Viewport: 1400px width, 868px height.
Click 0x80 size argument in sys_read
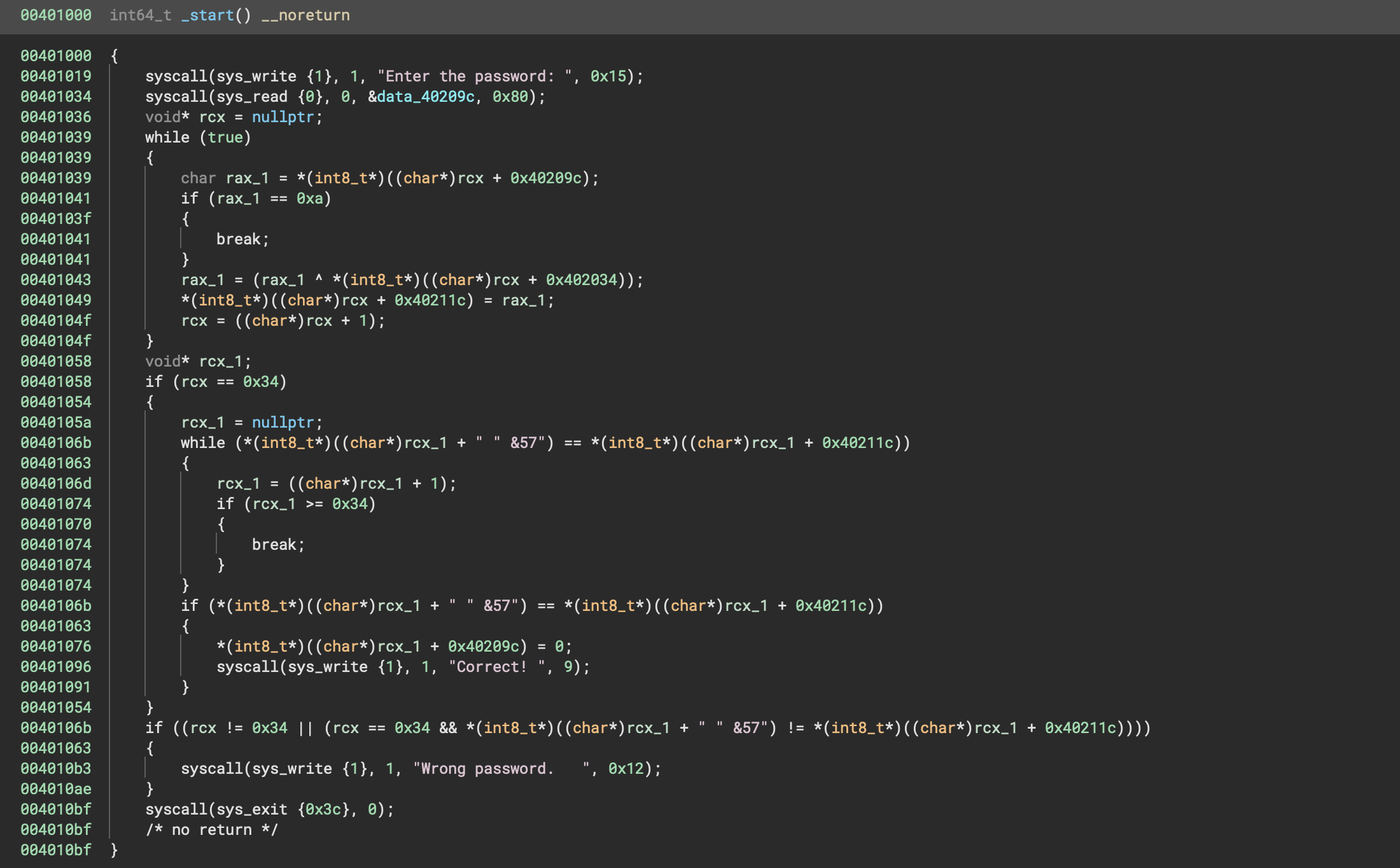510,97
